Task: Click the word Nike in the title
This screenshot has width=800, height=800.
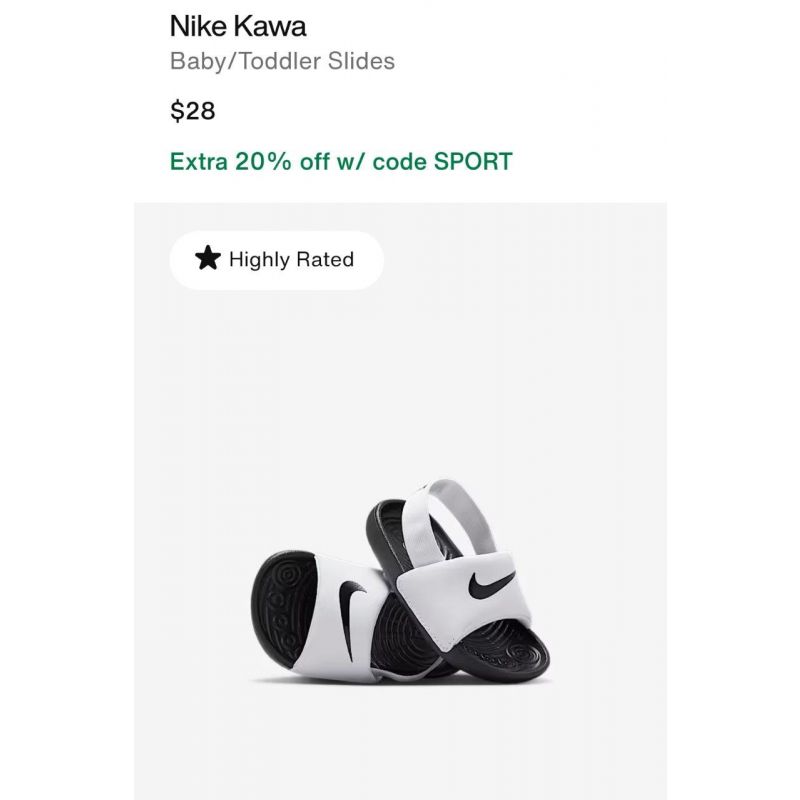Action: coord(199,26)
